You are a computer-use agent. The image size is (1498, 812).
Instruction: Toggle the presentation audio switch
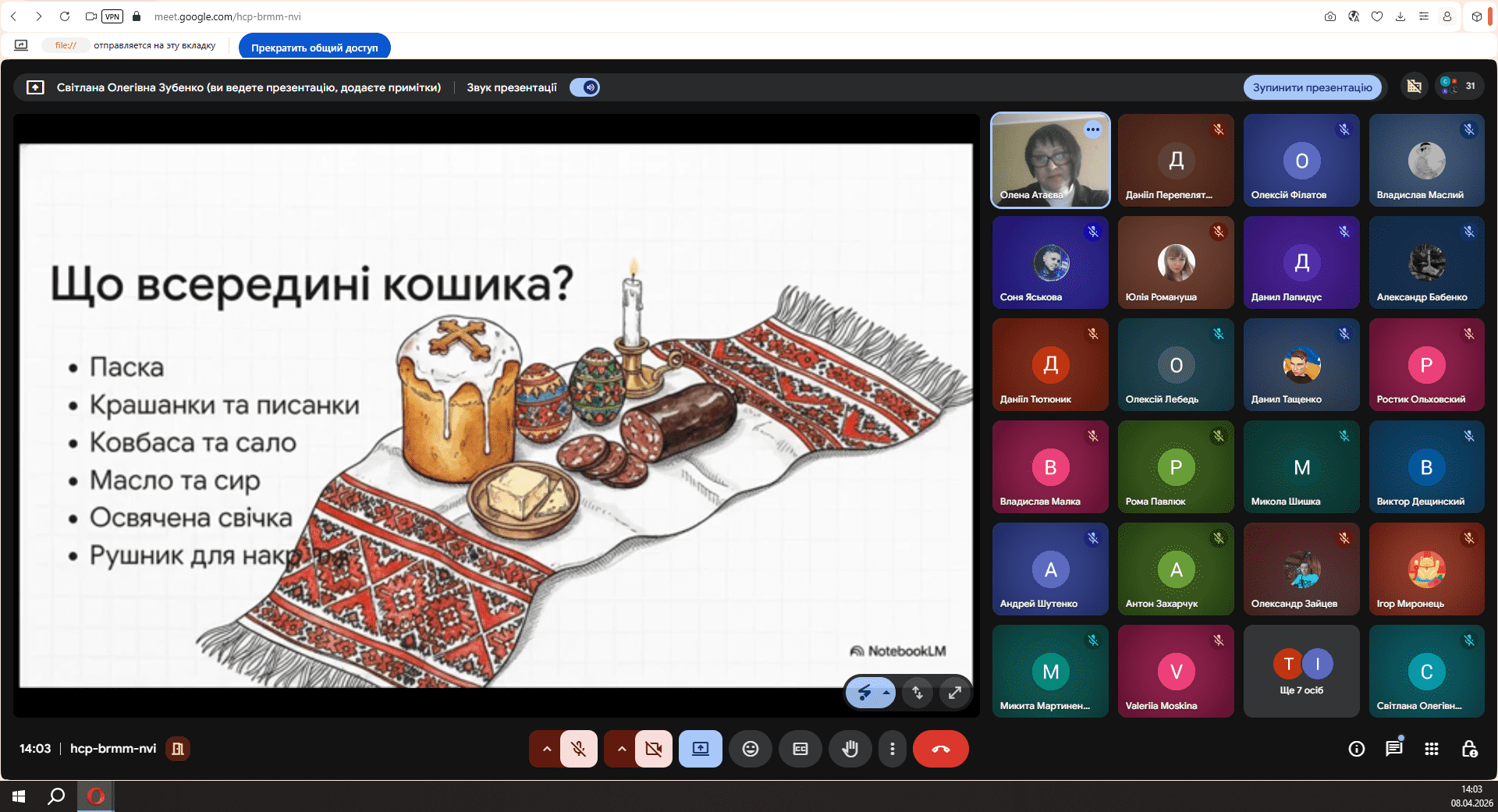(584, 87)
